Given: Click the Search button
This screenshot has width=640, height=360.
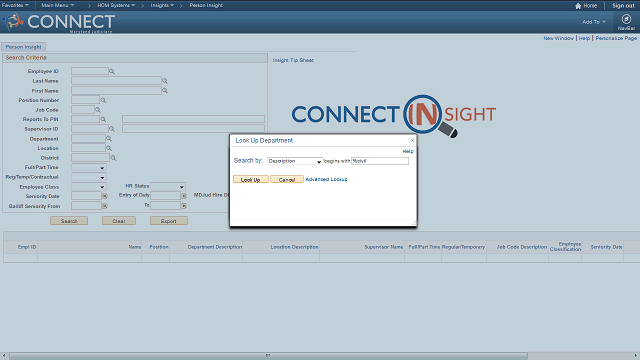Looking at the screenshot, I should (69, 221).
